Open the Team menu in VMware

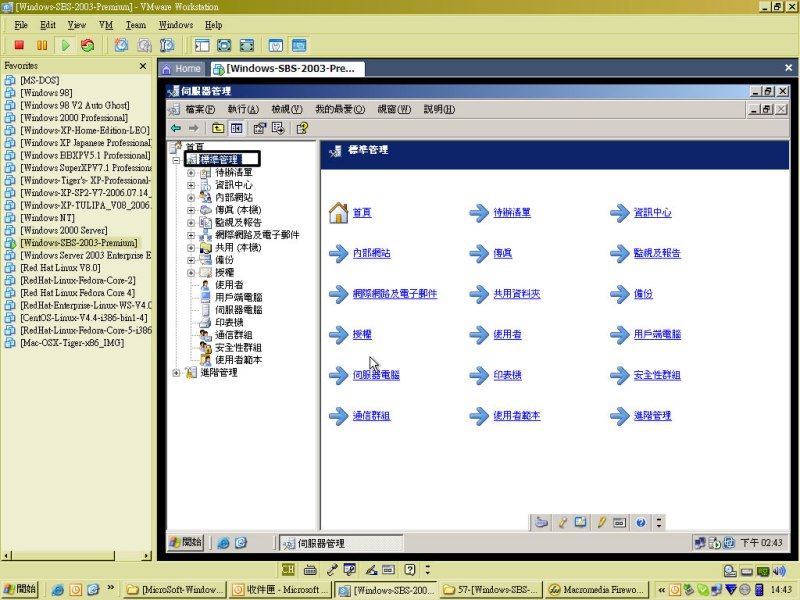pyautogui.click(x=136, y=25)
